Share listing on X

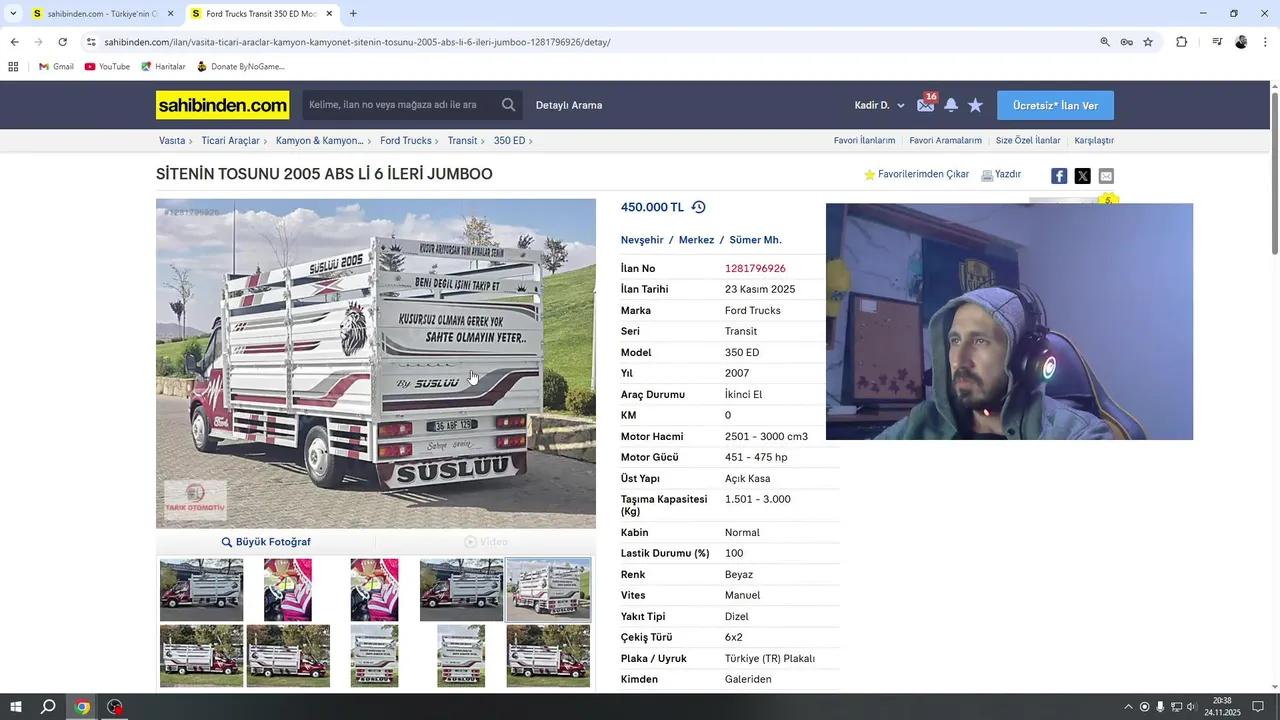coord(1082,176)
